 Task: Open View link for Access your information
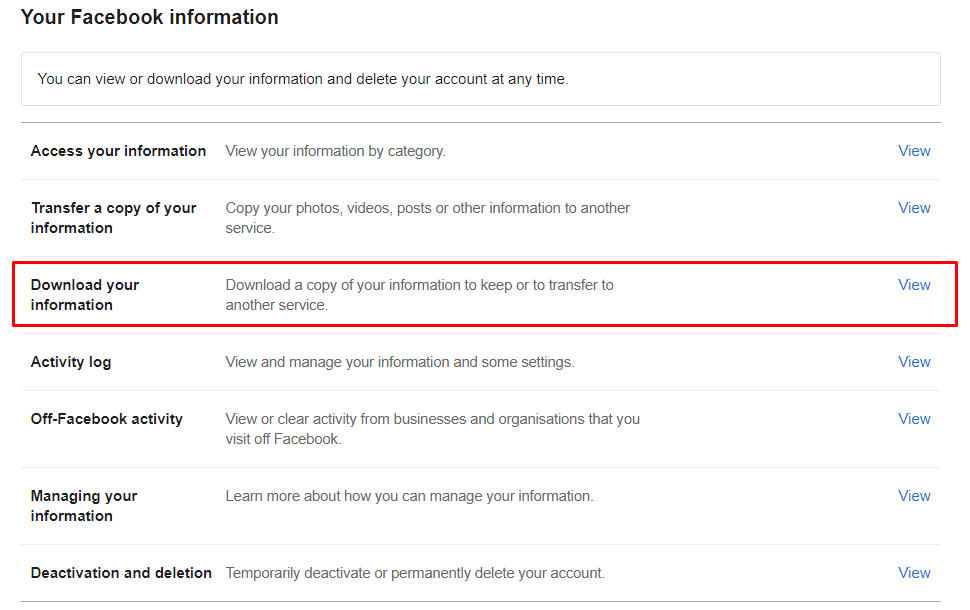(x=914, y=151)
